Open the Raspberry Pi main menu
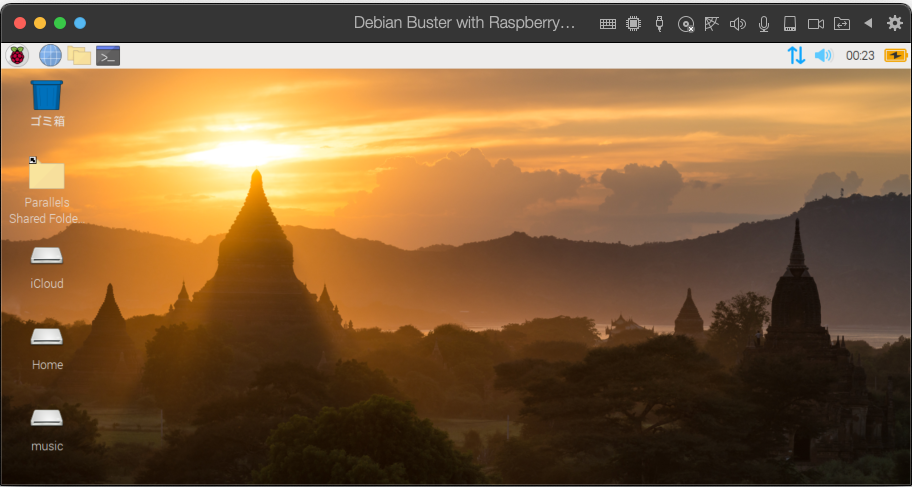 coord(17,56)
